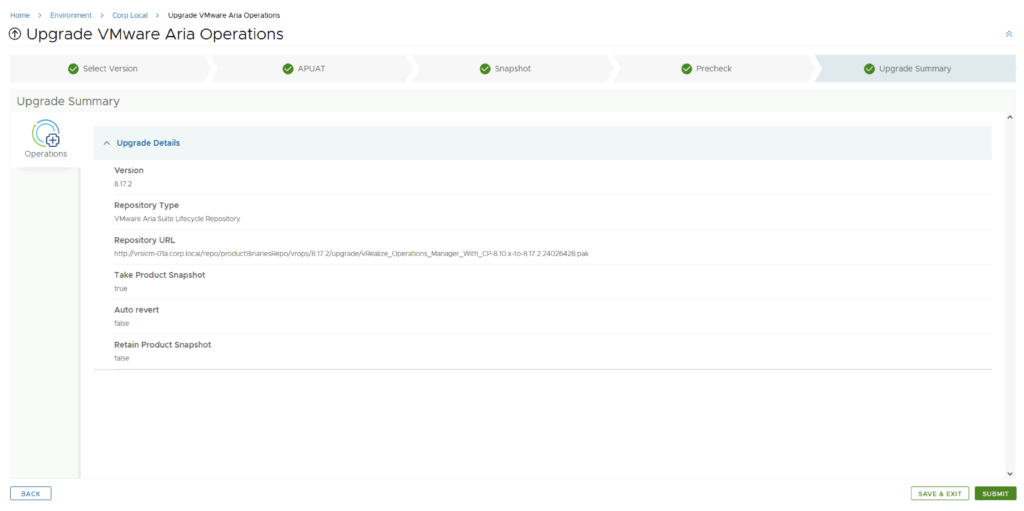The height and width of the screenshot is (511, 1024).
Task: Select the Operations product icon
Action: pos(46,134)
